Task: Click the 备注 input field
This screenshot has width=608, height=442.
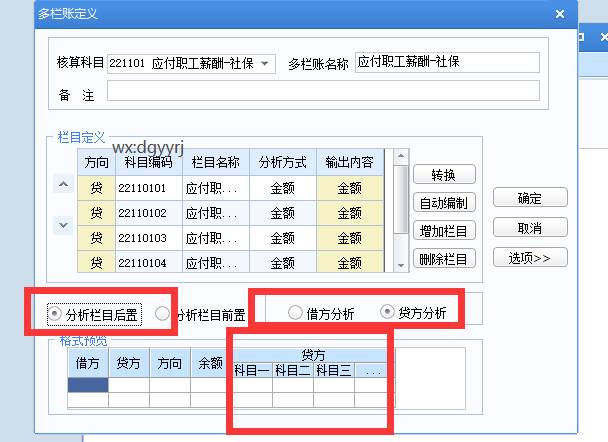Action: tap(323, 91)
